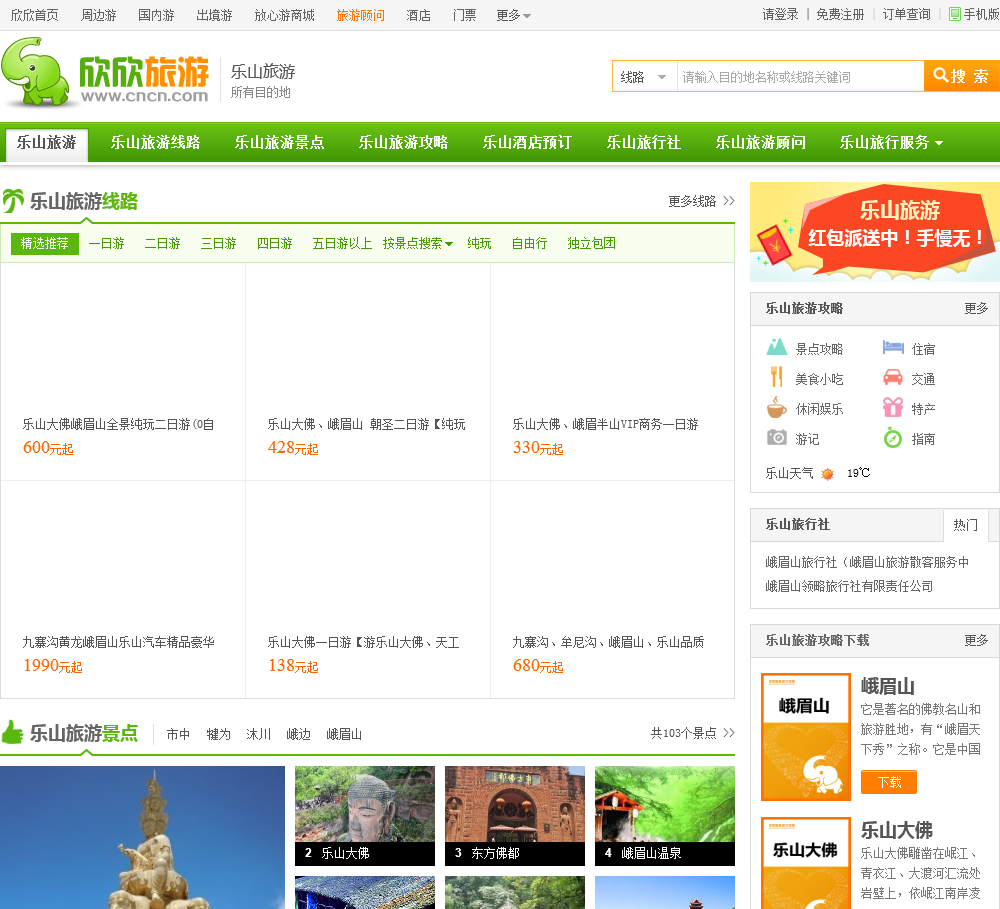Screen dimensions: 1000x909
Task: Click the 住宿 bed icon
Action: (x=893, y=348)
